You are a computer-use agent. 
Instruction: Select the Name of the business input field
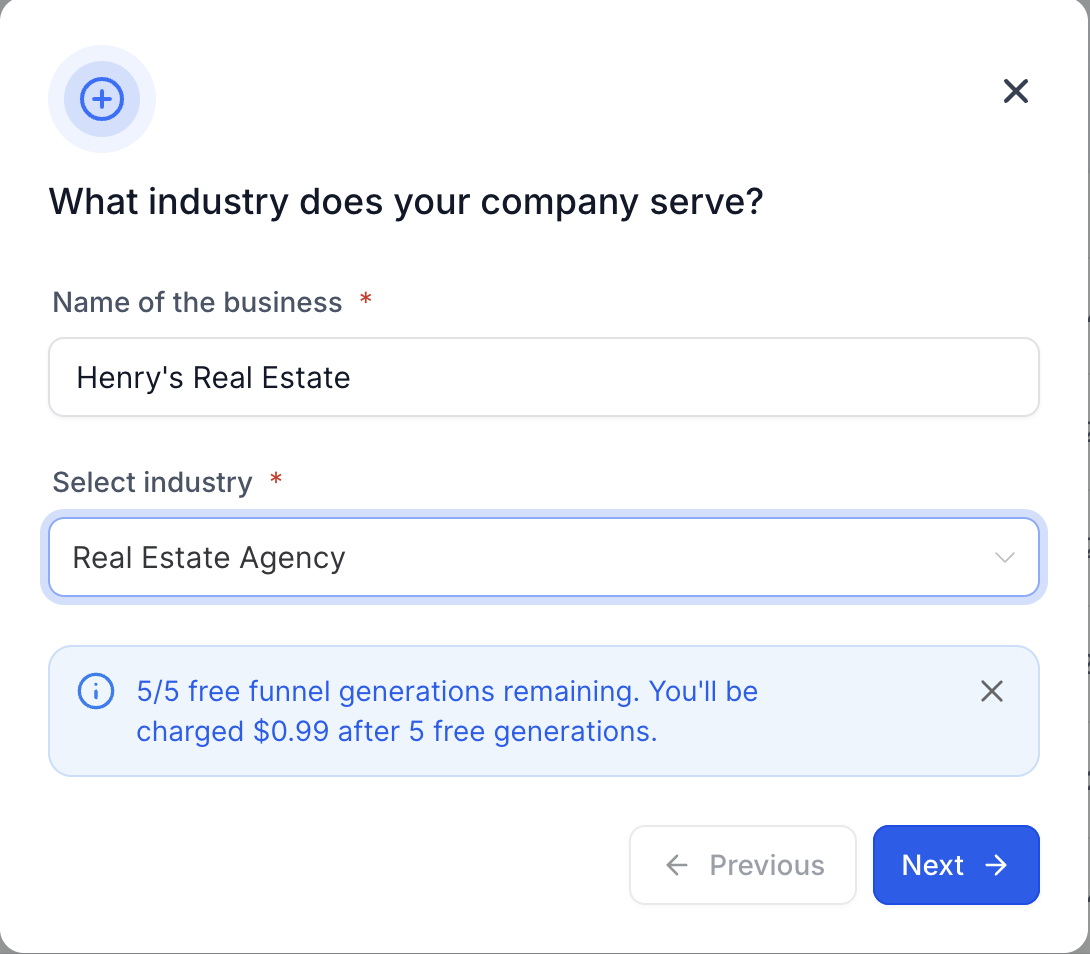(x=544, y=377)
